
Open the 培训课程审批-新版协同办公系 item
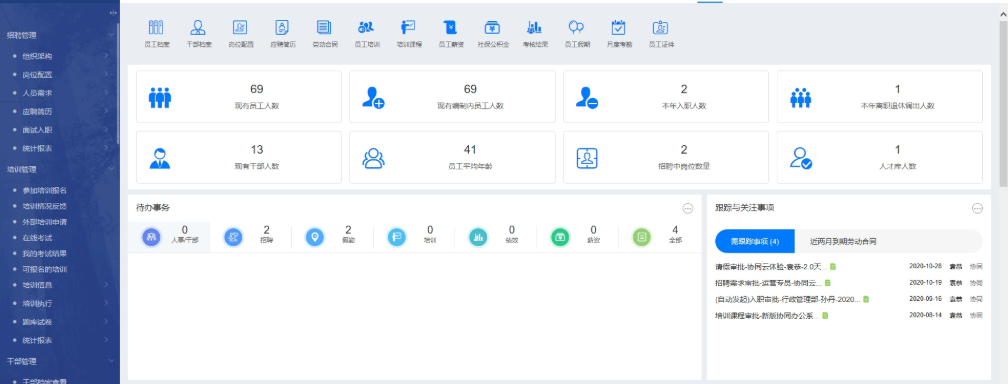point(767,316)
